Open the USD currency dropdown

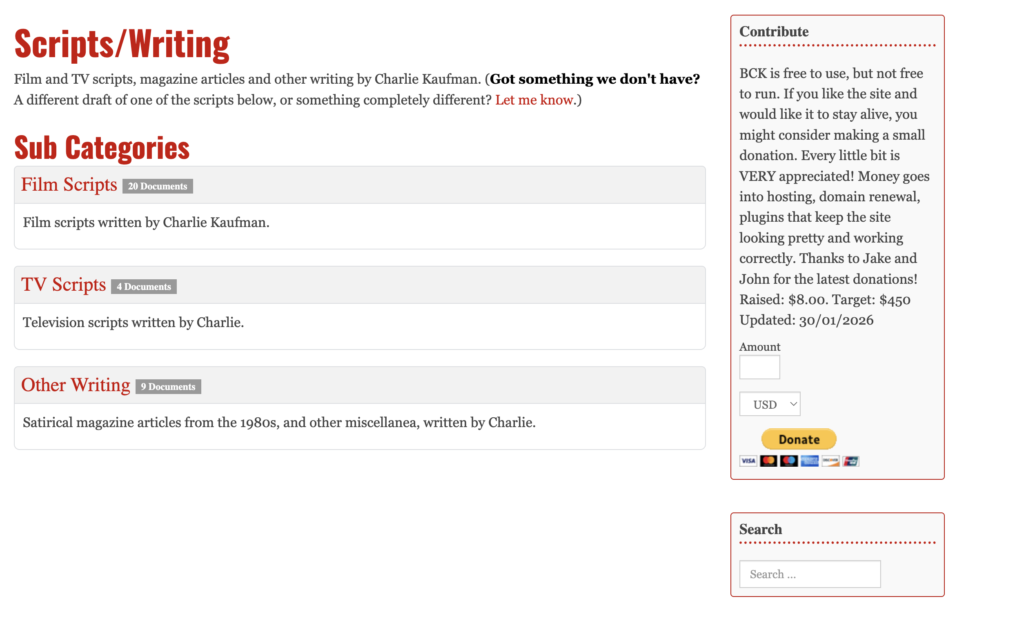point(769,404)
